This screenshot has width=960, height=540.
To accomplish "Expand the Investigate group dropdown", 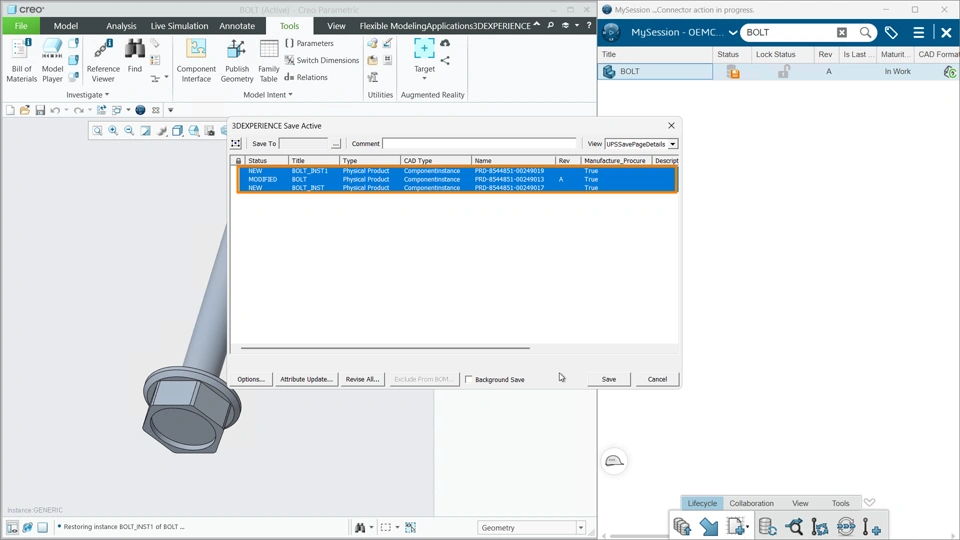I will [x=88, y=95].
